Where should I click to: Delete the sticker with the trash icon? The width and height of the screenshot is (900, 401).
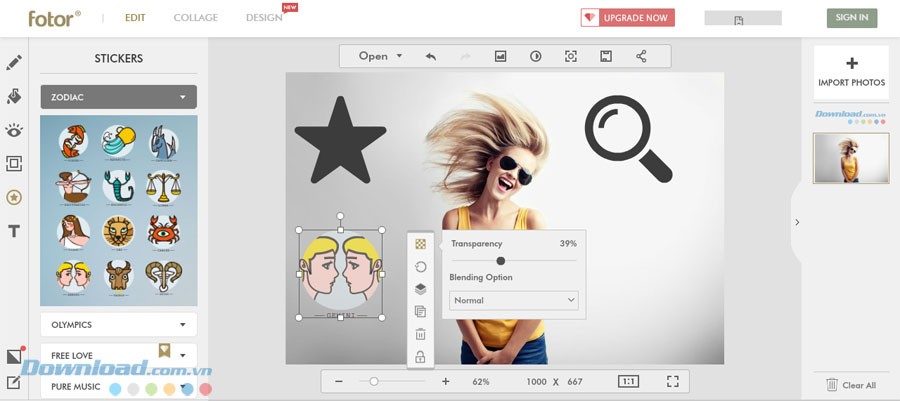coord(420,334)
